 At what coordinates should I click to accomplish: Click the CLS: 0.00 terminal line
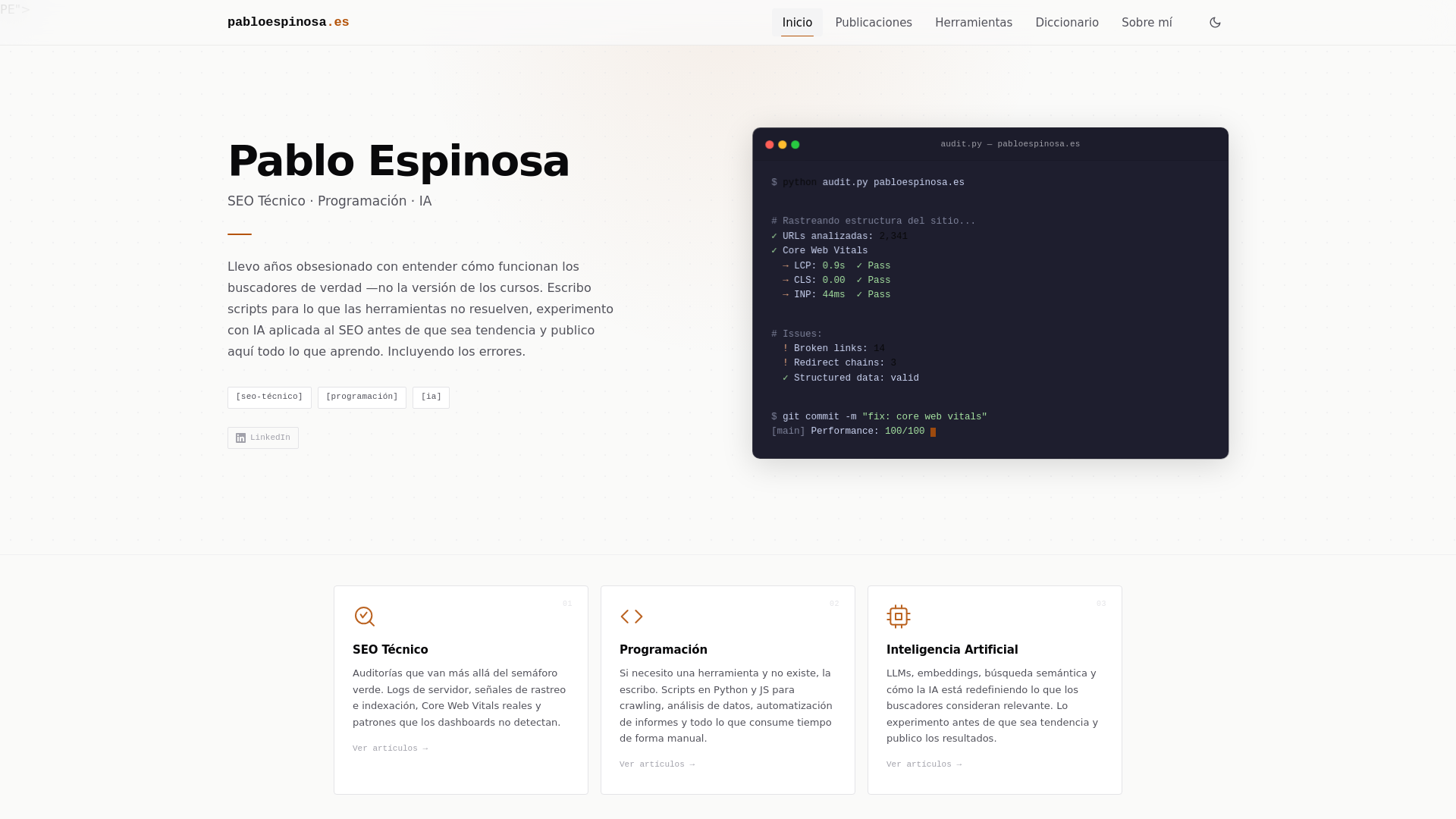[x=836, y=281]
